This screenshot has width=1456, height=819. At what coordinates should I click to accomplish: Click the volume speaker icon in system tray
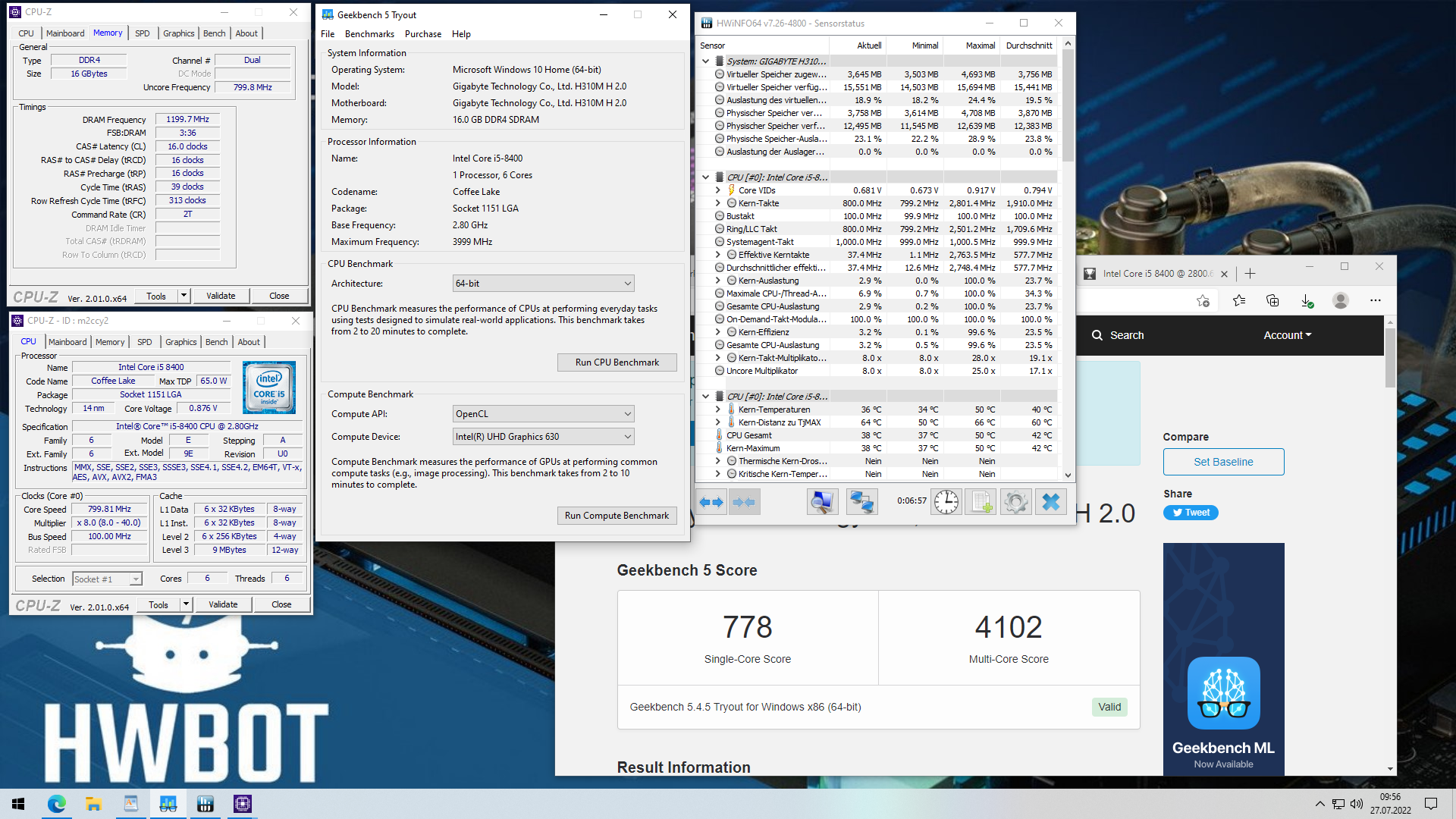(1357, 804)
